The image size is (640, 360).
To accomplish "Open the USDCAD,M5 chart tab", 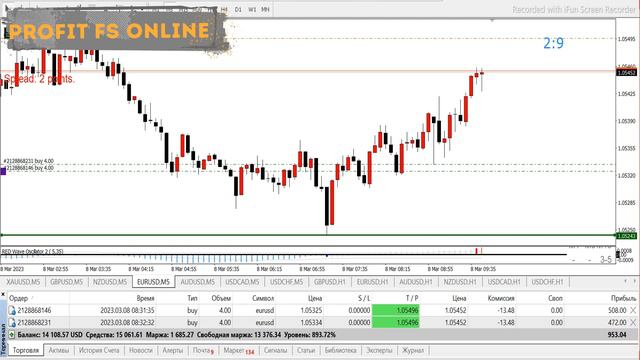I will tap(242, 282).
